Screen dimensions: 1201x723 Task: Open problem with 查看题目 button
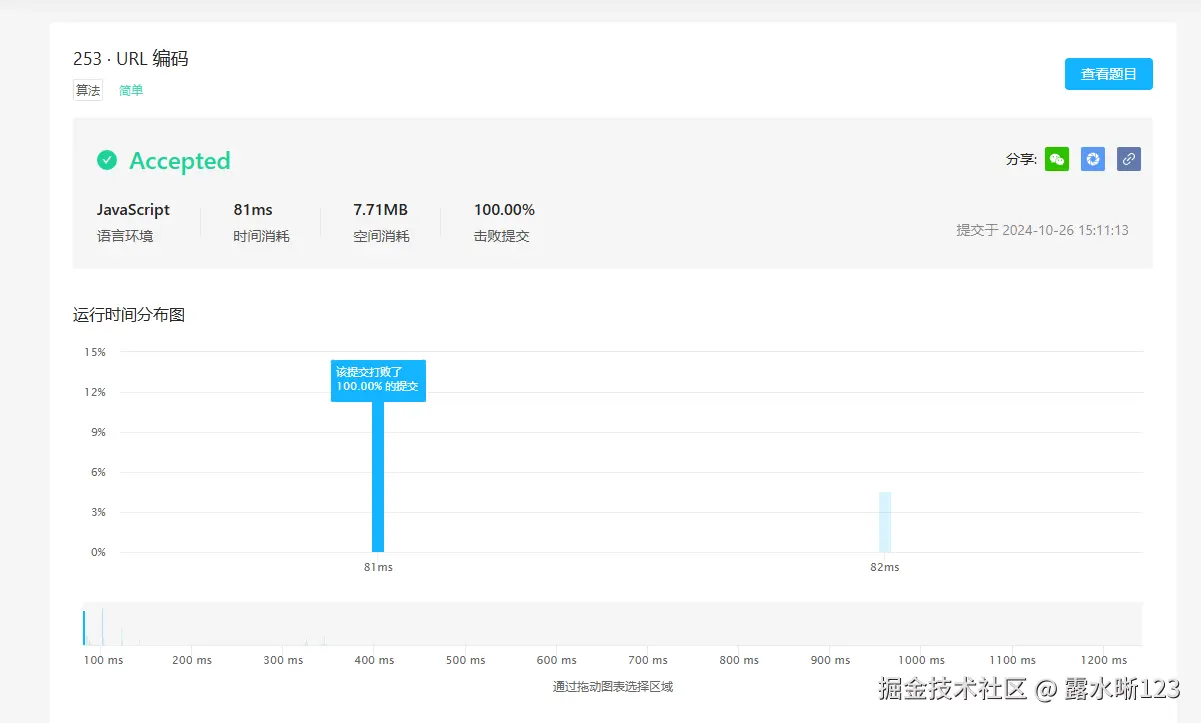(1109, 74)
